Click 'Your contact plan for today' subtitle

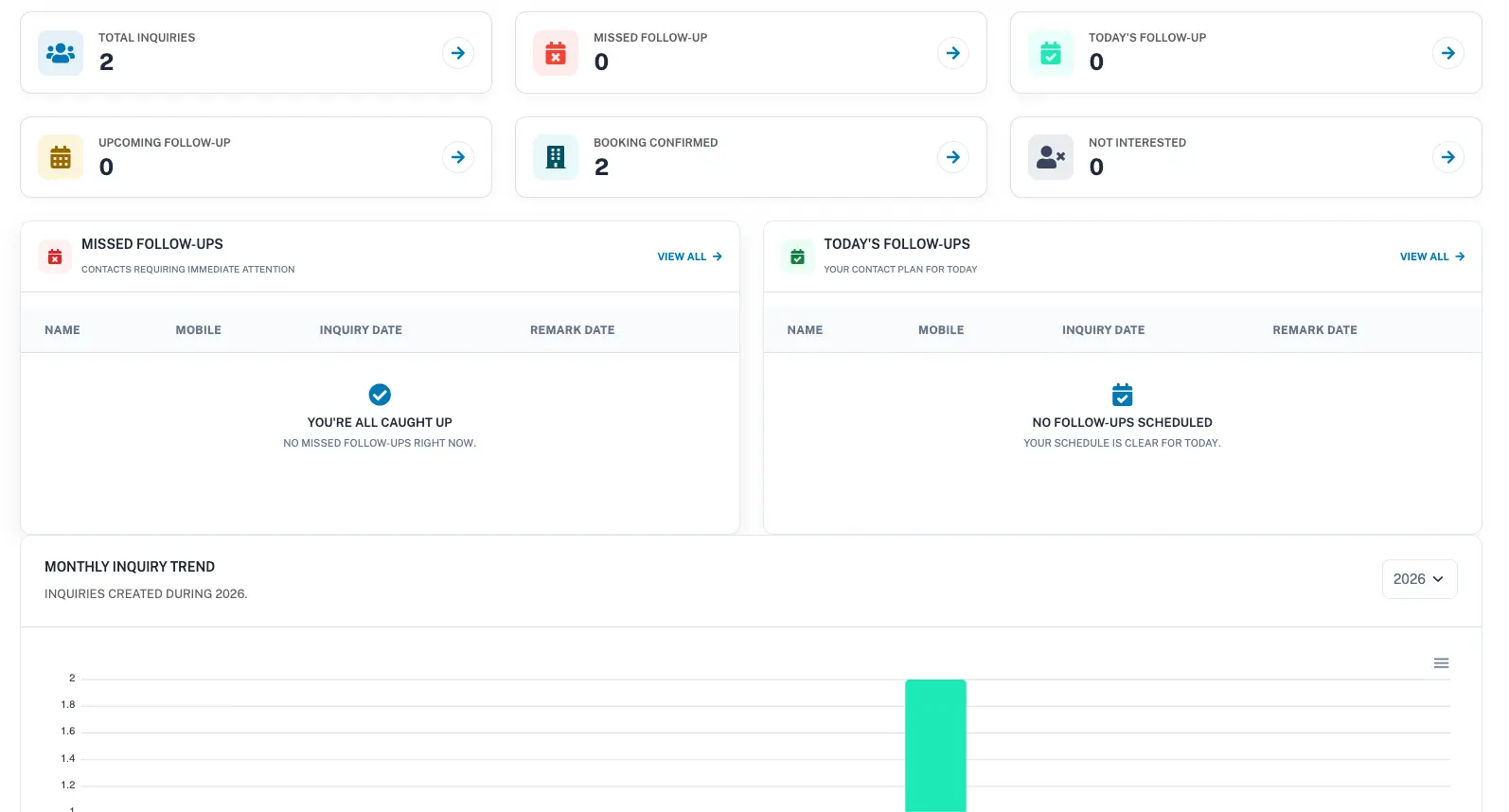click(x=900, y=270)
